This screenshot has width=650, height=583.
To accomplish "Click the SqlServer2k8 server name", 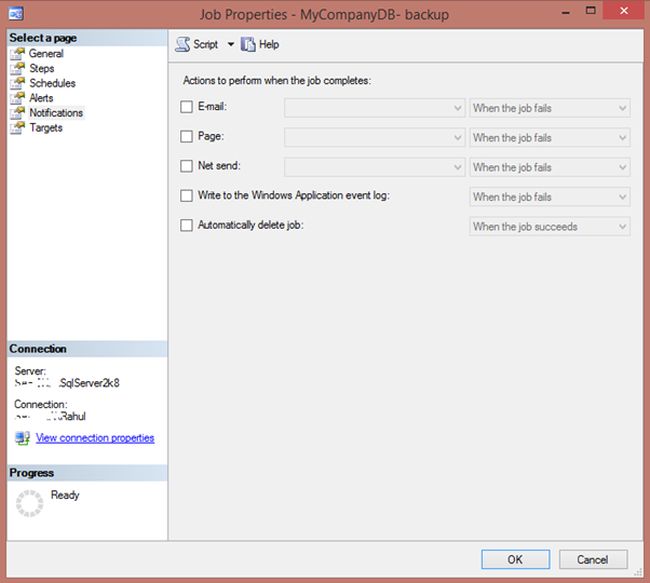I will coord(89,383).
